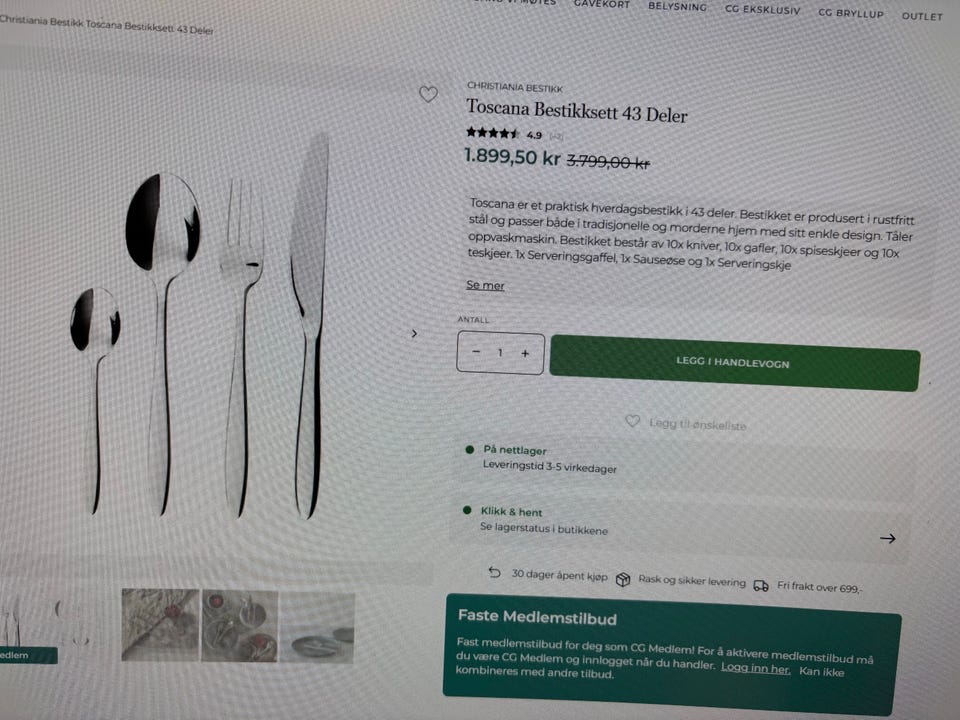Click the Logg inn her link
This screenshot has width=960, height=720.
(x=756, y=668)
